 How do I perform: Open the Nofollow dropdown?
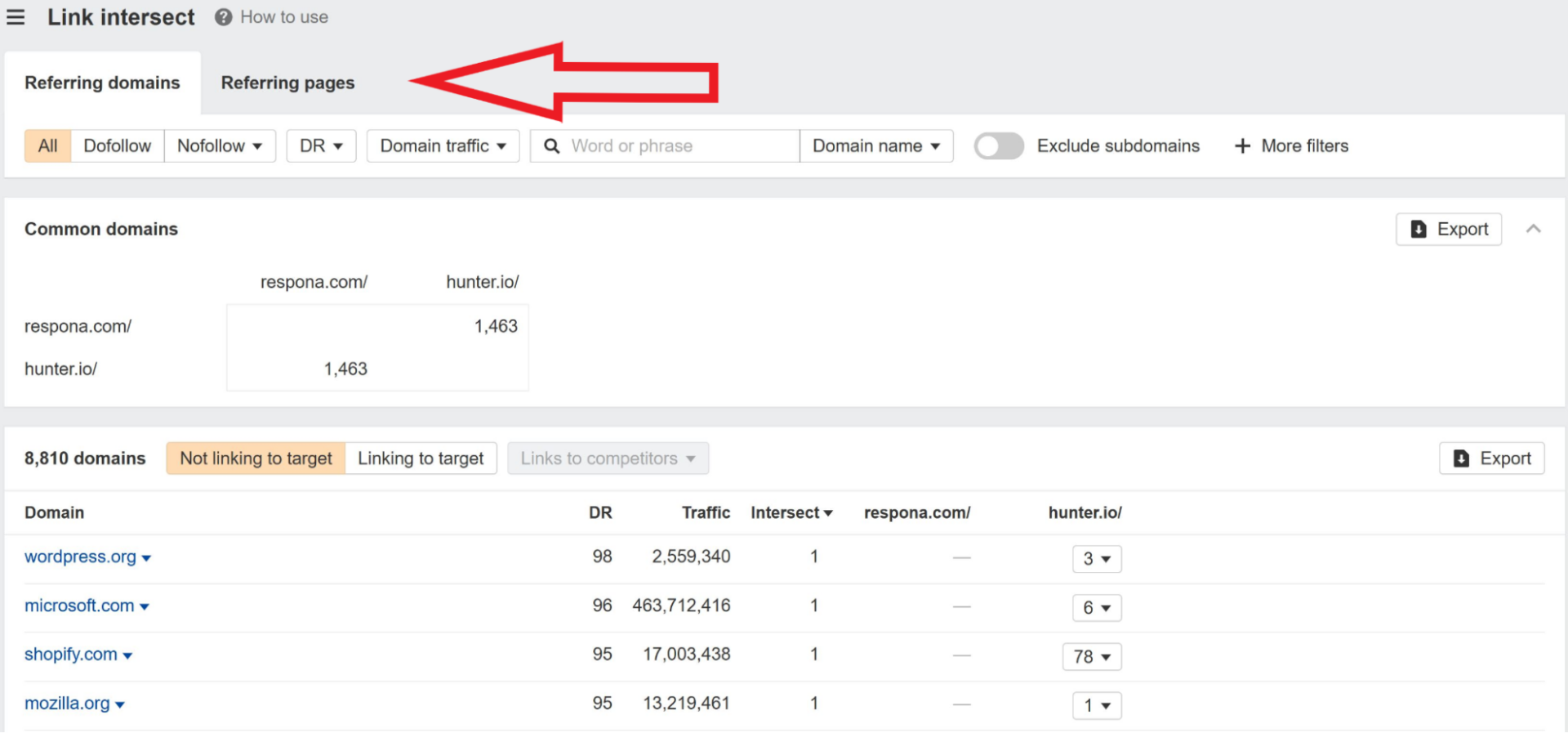(220, 146)
